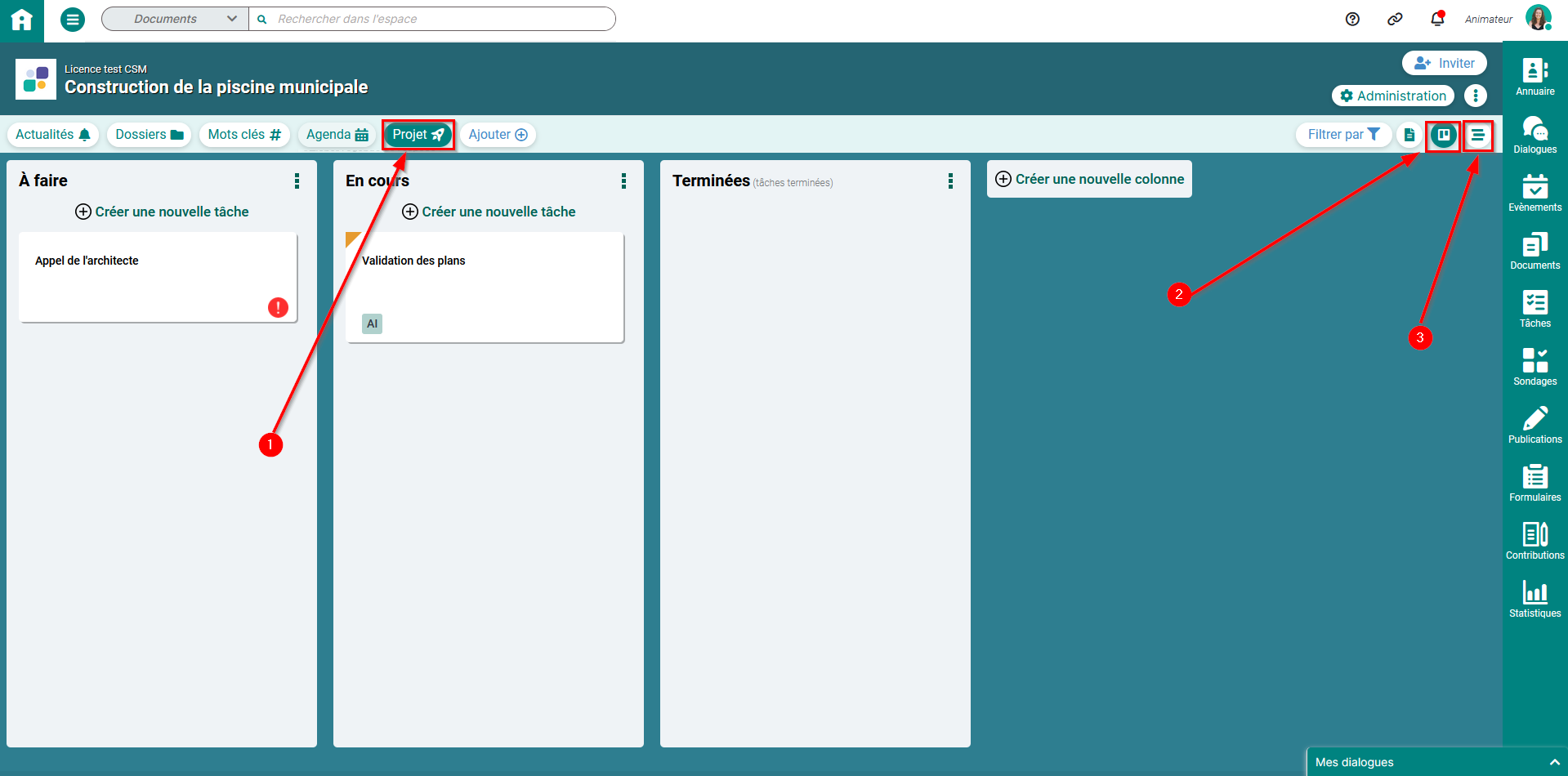
Task: Click the space logo thumbnail
Action: coord(36,79)
